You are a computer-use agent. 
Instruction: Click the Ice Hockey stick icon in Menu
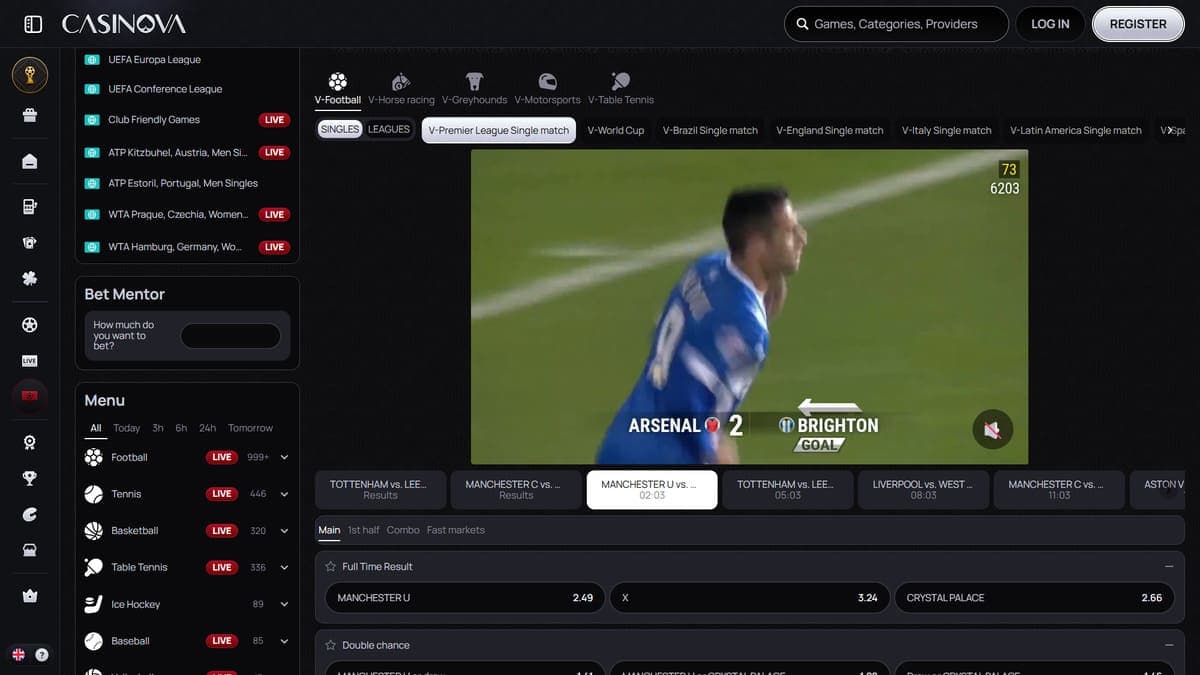(x=94, y=604)
